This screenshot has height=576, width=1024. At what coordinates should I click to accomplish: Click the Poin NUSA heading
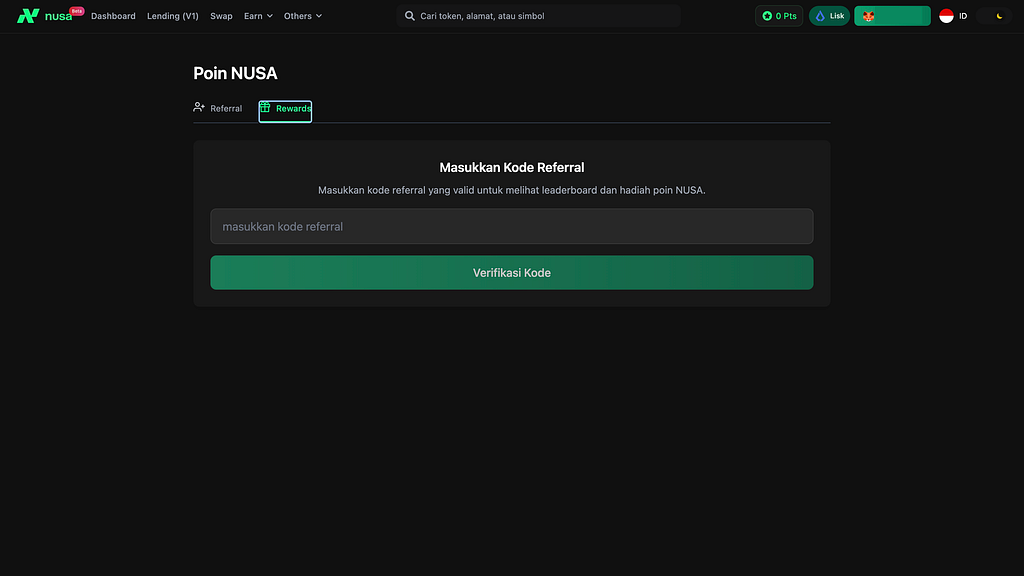tap(235, 73)
